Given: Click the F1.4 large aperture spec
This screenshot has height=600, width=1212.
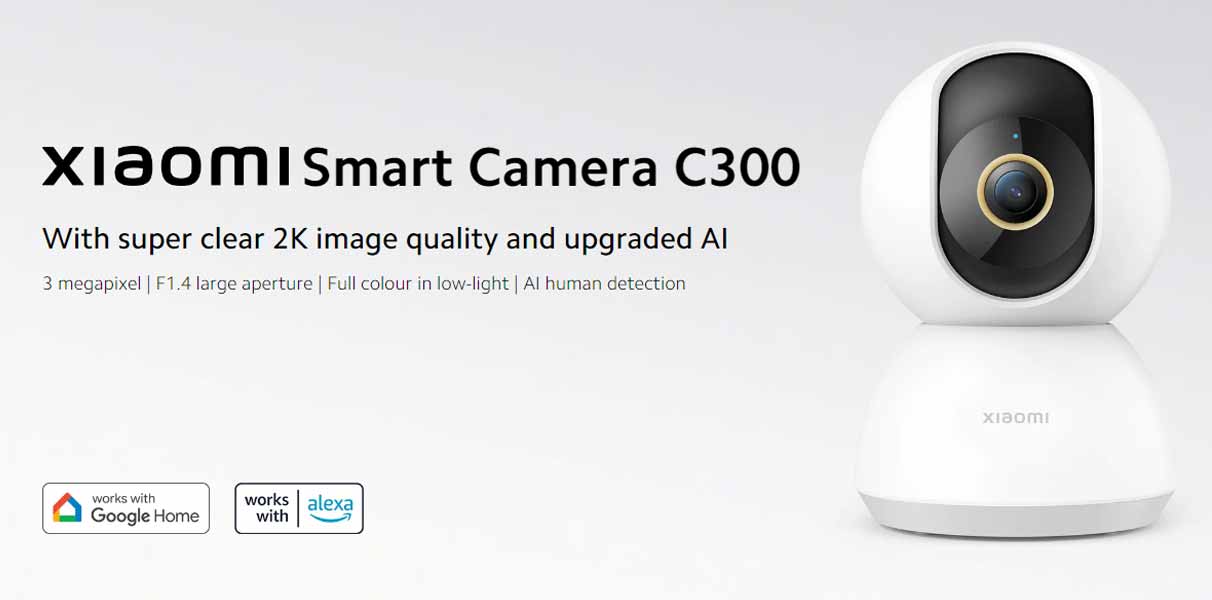Looking at the screenshot, I should (x=234, y=284).
